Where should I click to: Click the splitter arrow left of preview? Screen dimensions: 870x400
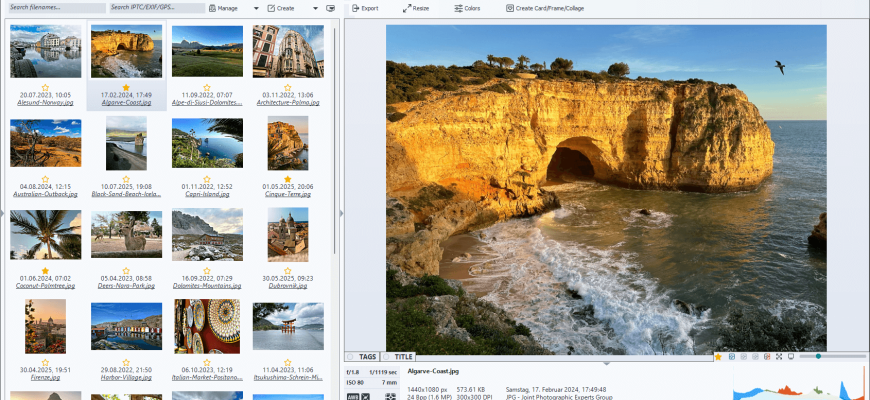(x=341, y=213)
